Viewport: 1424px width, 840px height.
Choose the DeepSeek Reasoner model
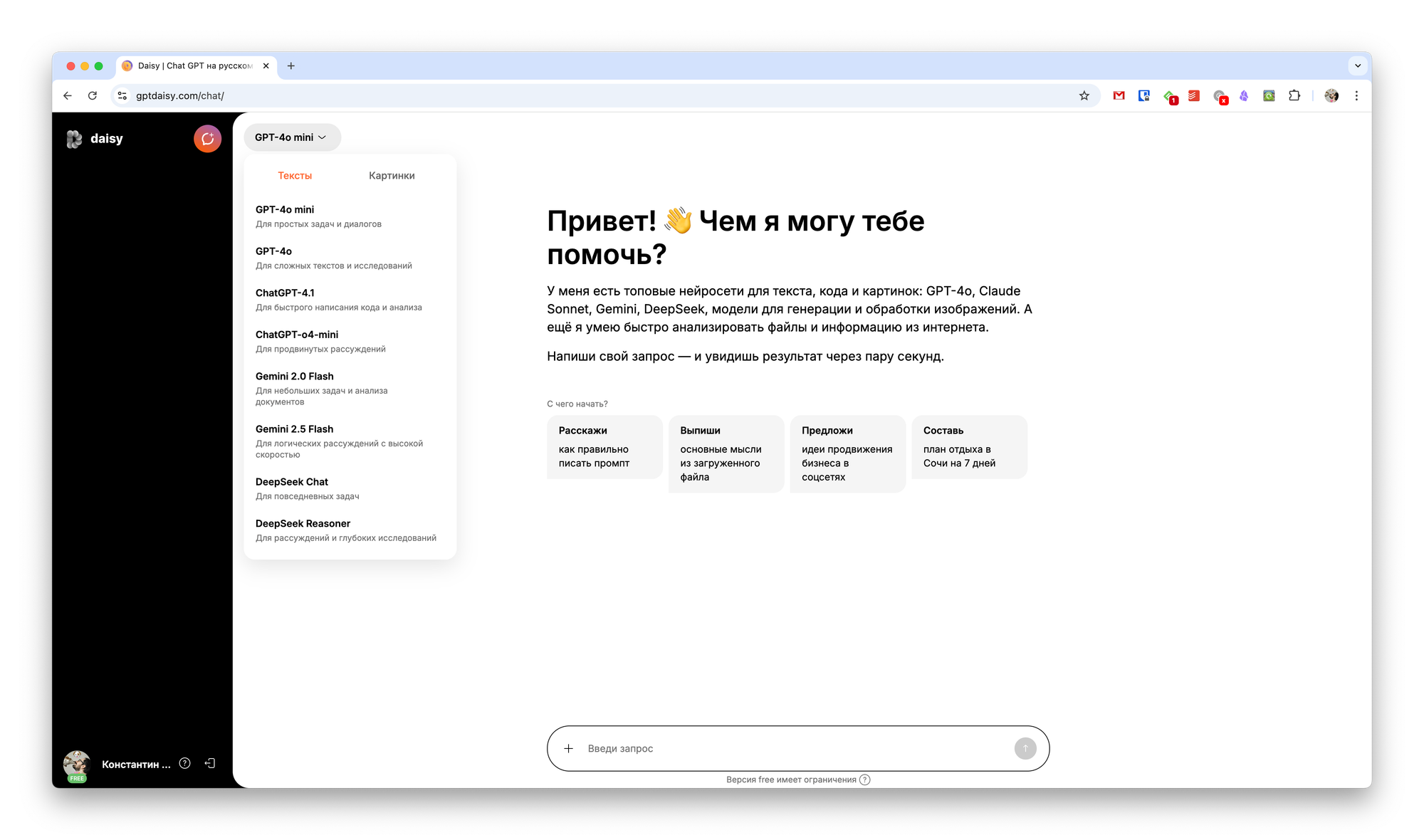point(346,530)
